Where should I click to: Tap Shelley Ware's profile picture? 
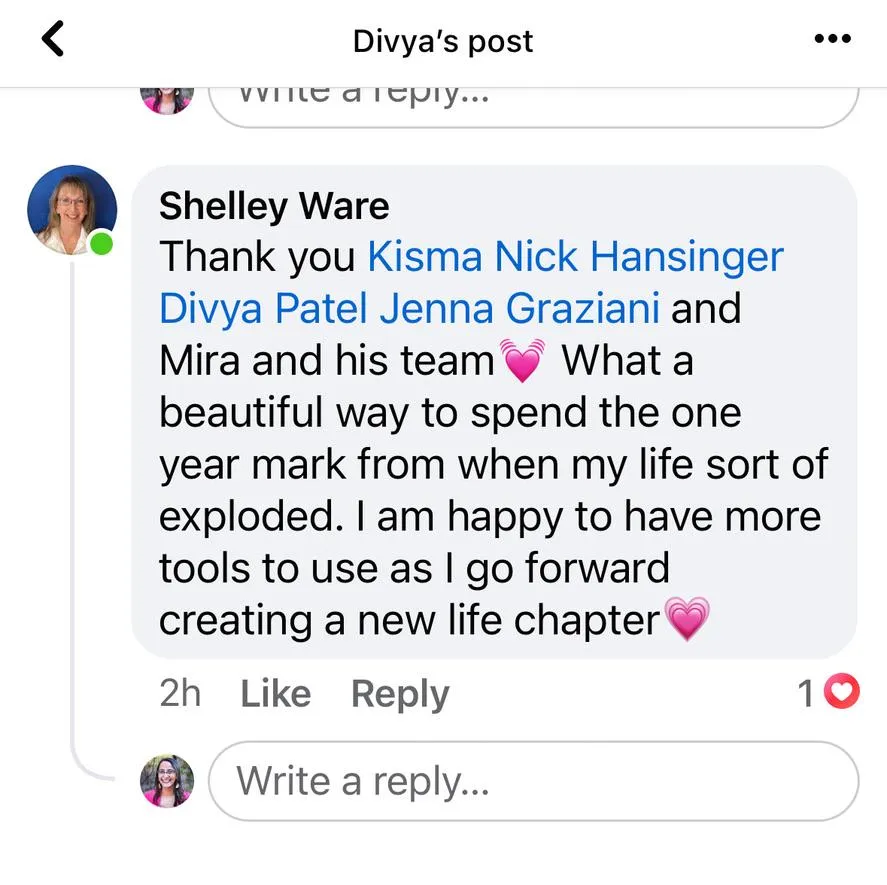point(72,210)
